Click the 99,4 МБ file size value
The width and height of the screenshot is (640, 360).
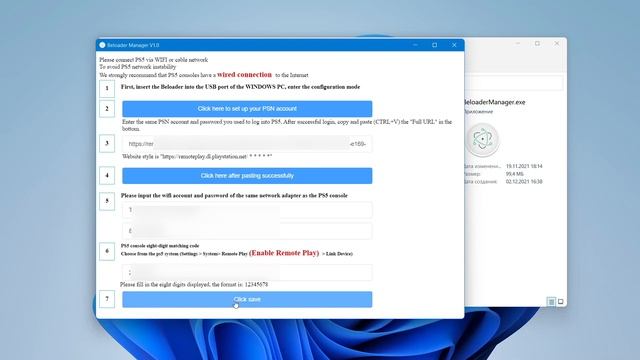point(515,174)
